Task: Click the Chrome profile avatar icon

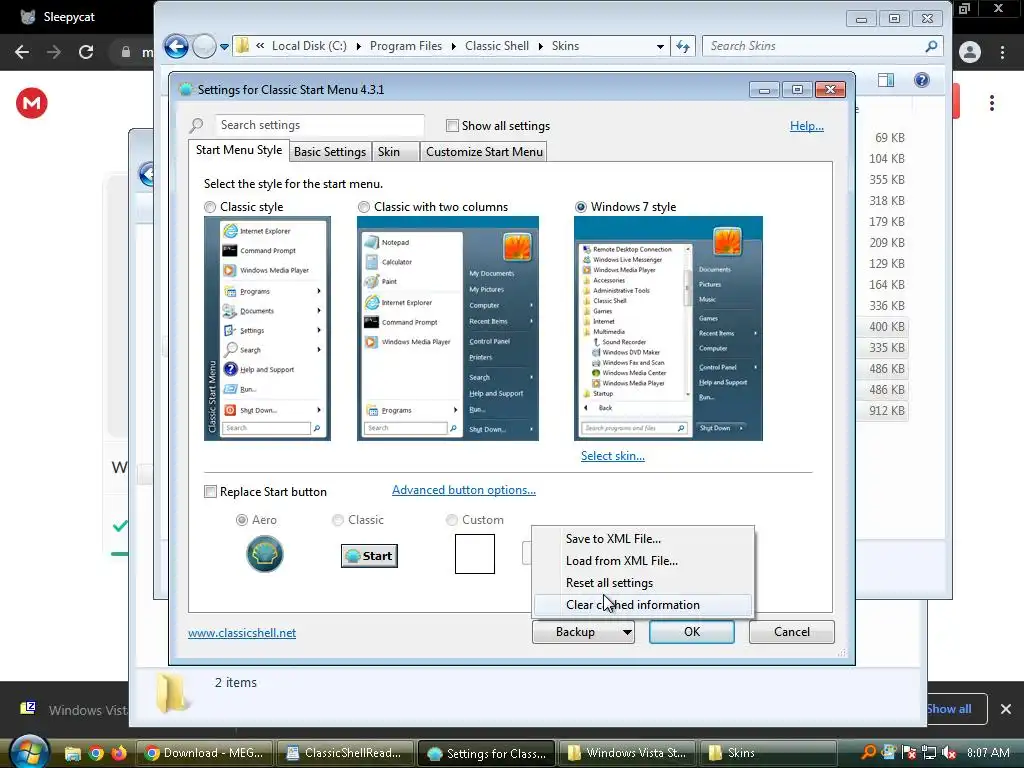Action: click(x=970, y=52)
